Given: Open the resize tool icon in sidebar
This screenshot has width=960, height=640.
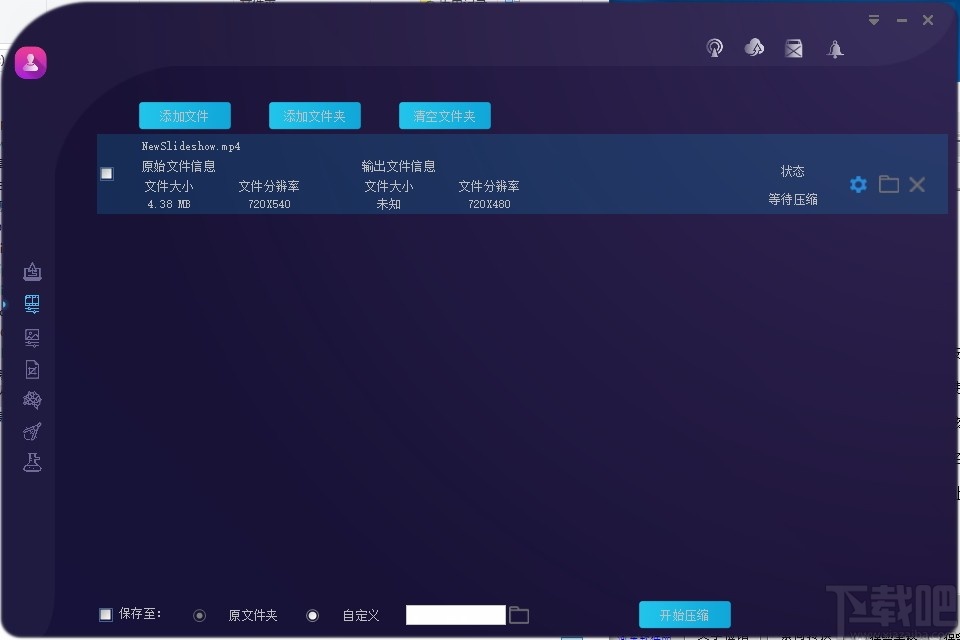Looking at the screenshot, I should pyautogui.click(x=31, y=271).
